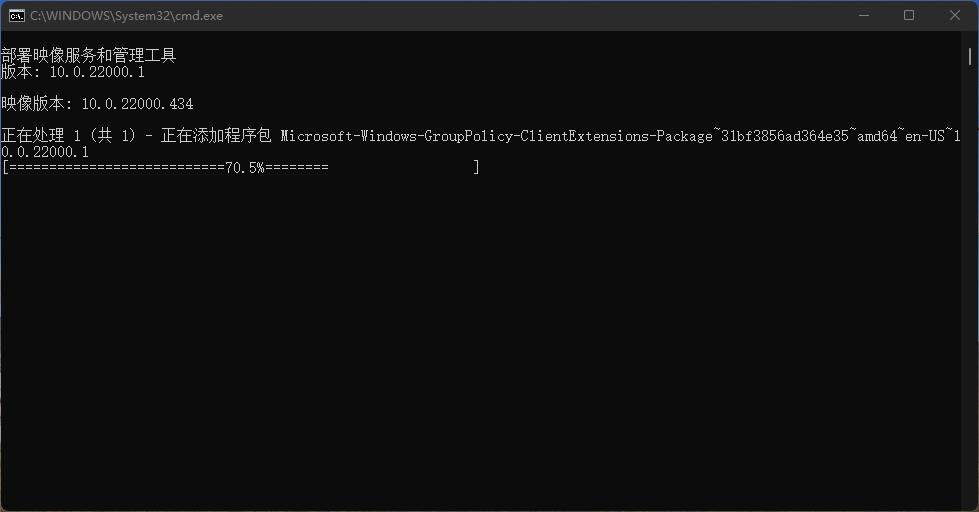
Task: Click the vertical scrollbar thumb
Action: point(970,57)
